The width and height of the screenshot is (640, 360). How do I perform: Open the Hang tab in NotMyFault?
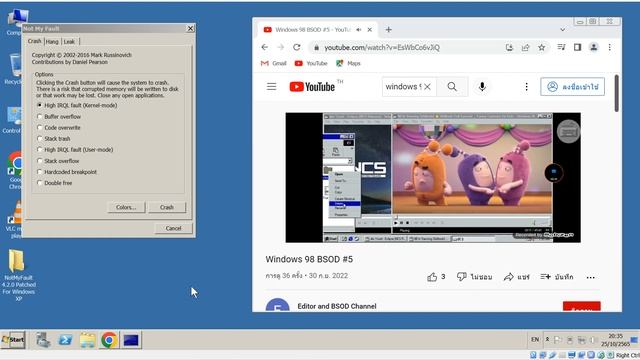[x=52, y=42]
